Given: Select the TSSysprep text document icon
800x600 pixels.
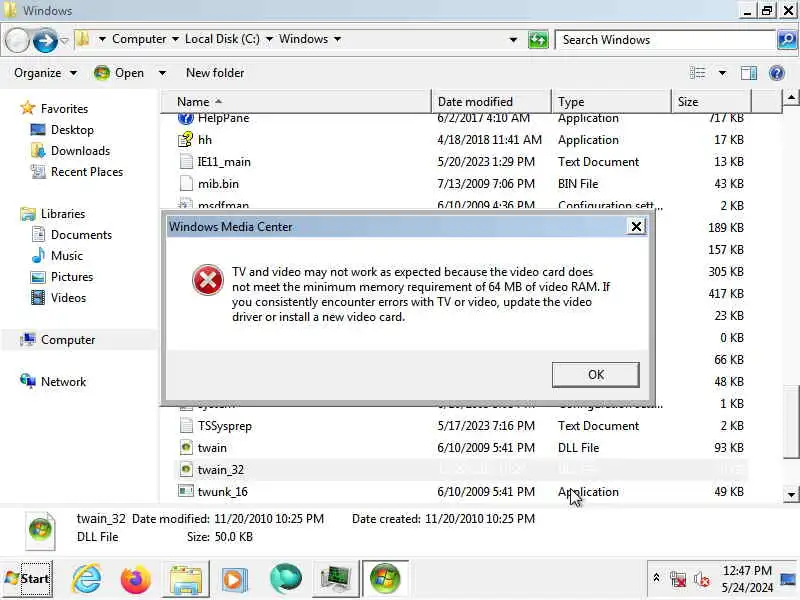Looking at the screenshot, I should point(186,425).
